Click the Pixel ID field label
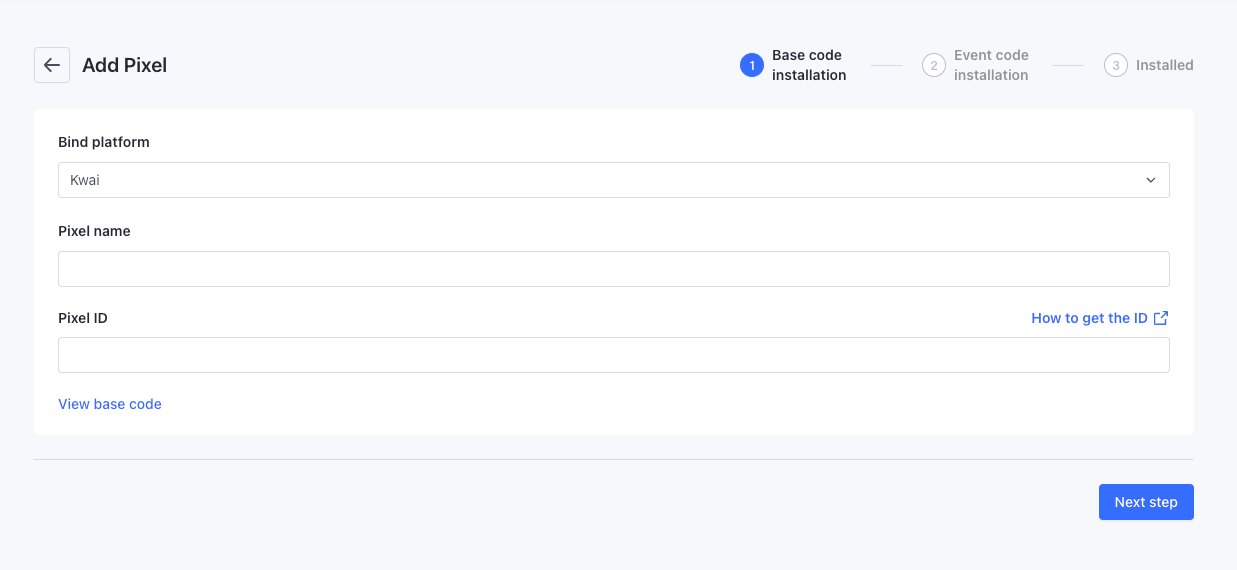Screen dimensions: 1237x570 (x=83, y=318)
